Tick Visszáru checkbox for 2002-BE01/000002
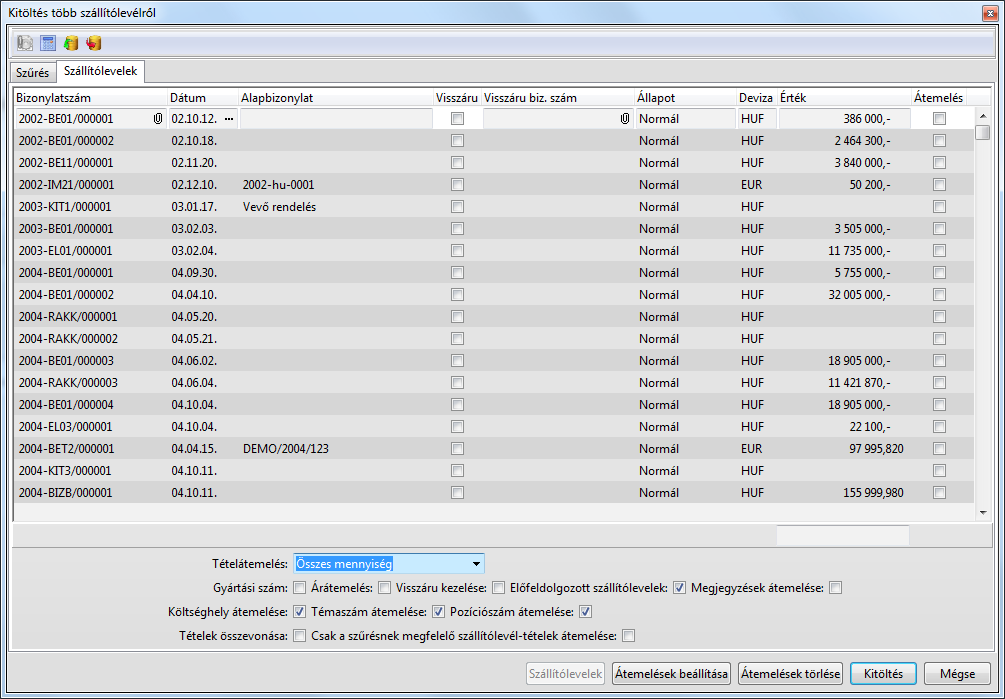 (457, 140)
